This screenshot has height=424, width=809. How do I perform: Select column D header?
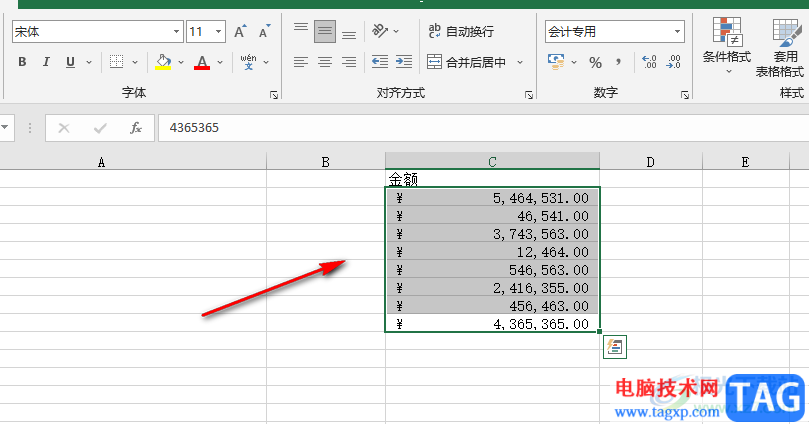point(651,162)
